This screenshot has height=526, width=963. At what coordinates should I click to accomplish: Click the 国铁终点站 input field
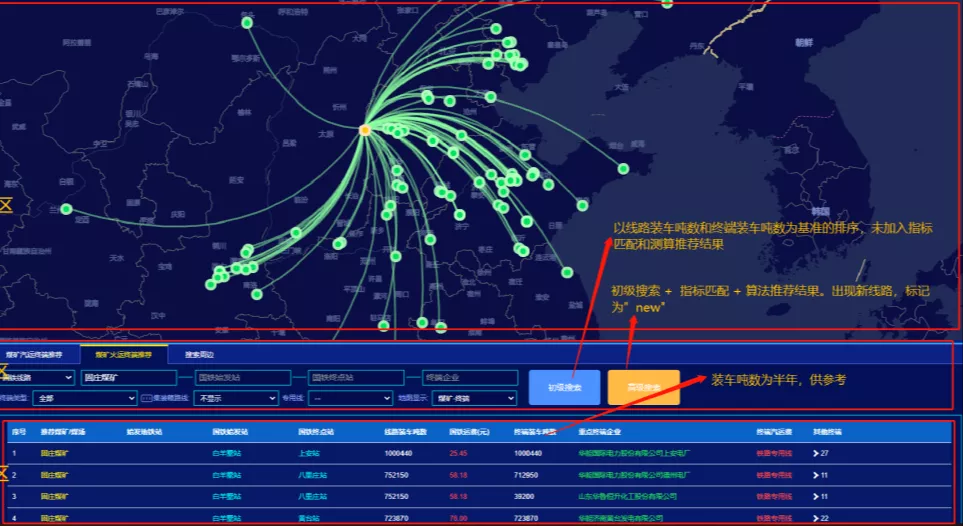(x=356, y=377)
